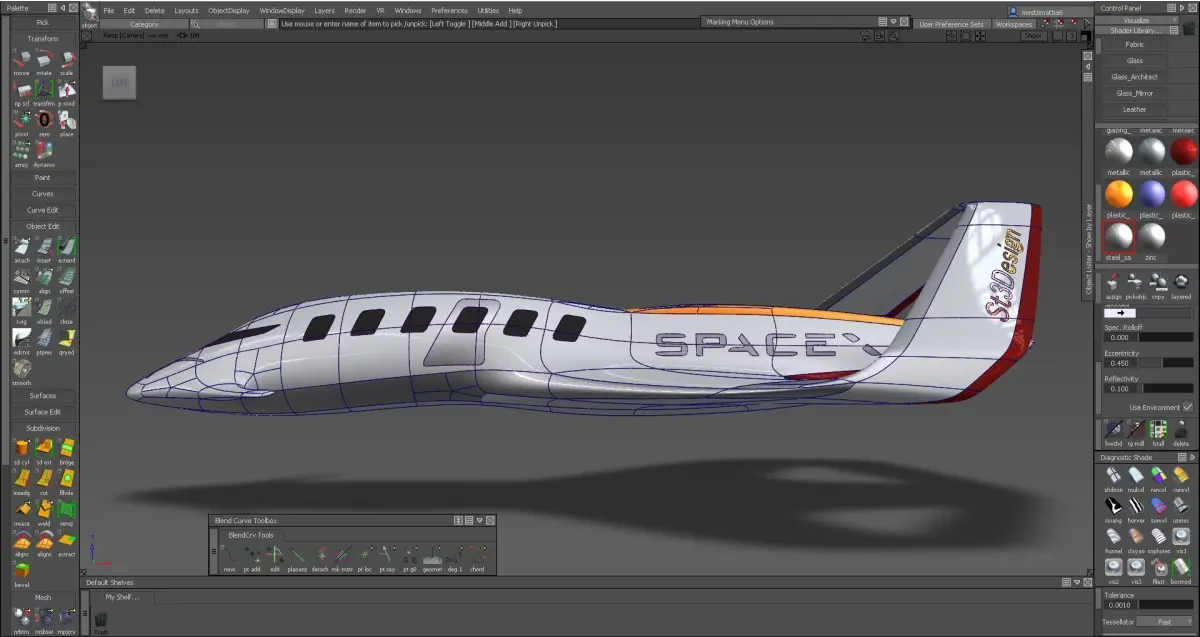Select the scale transform tool

coord(66,60)
